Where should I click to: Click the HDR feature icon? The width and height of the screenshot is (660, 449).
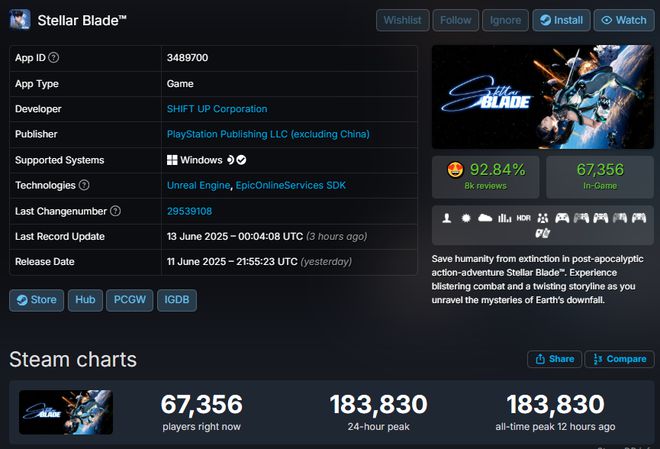(x=524, y=218)
